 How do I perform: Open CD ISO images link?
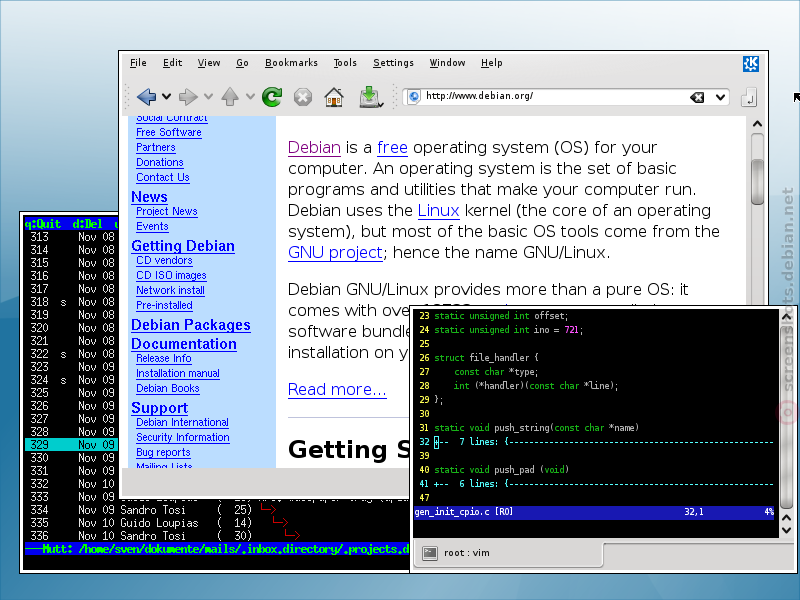[171, 275]
